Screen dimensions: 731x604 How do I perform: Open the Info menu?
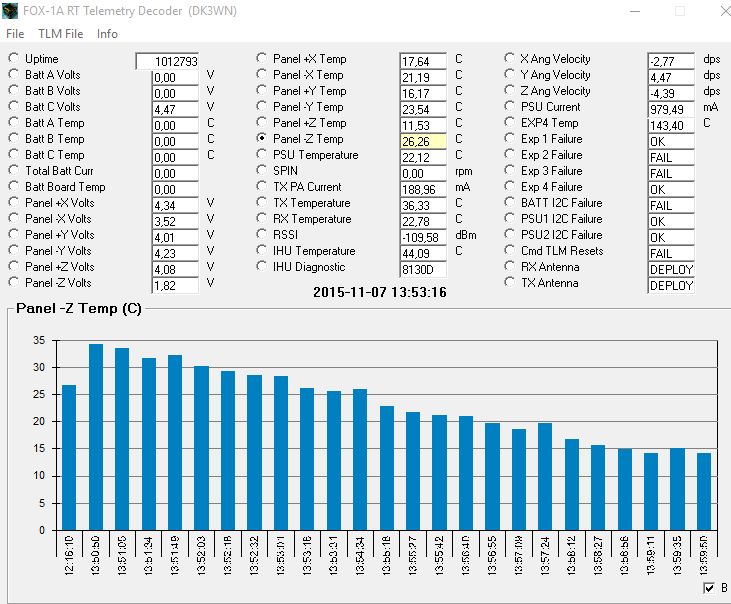click(107, 34)
